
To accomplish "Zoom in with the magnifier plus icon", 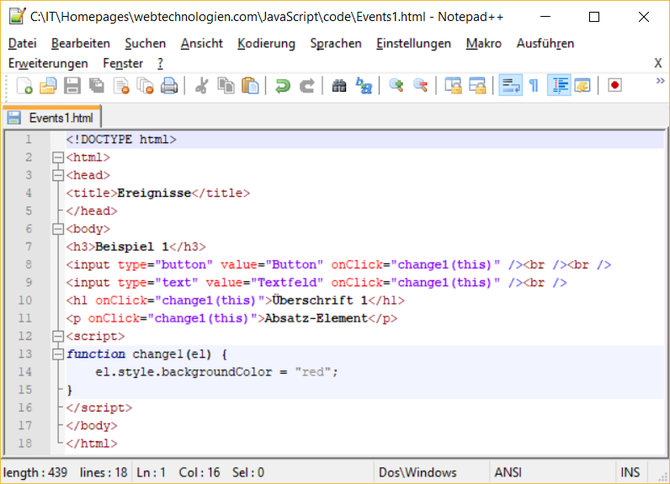I will (x=397, y=86).
